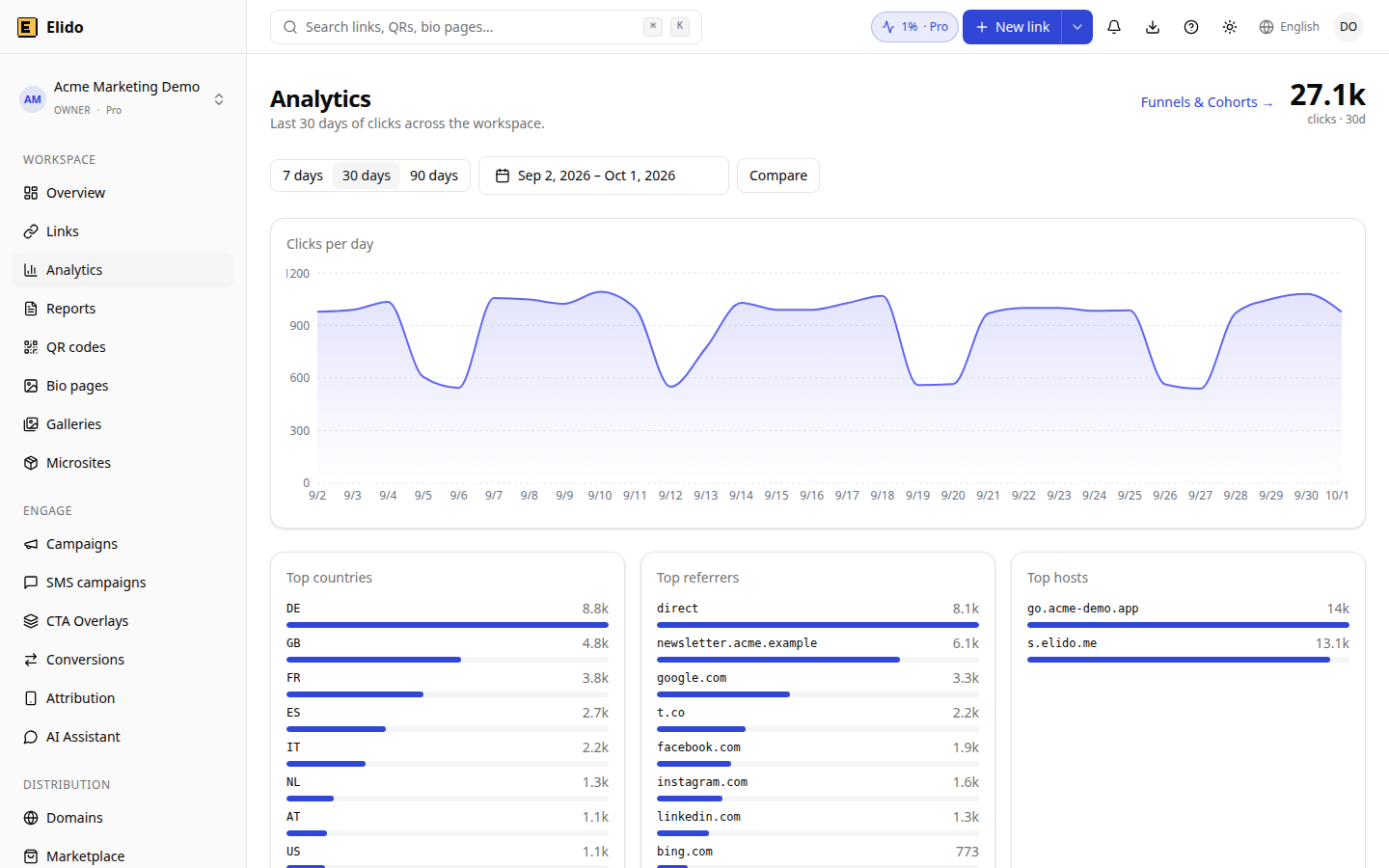Click the Links chain icon
The width and height of the screenshot is (1389, 868).
[x=31, y=231]
